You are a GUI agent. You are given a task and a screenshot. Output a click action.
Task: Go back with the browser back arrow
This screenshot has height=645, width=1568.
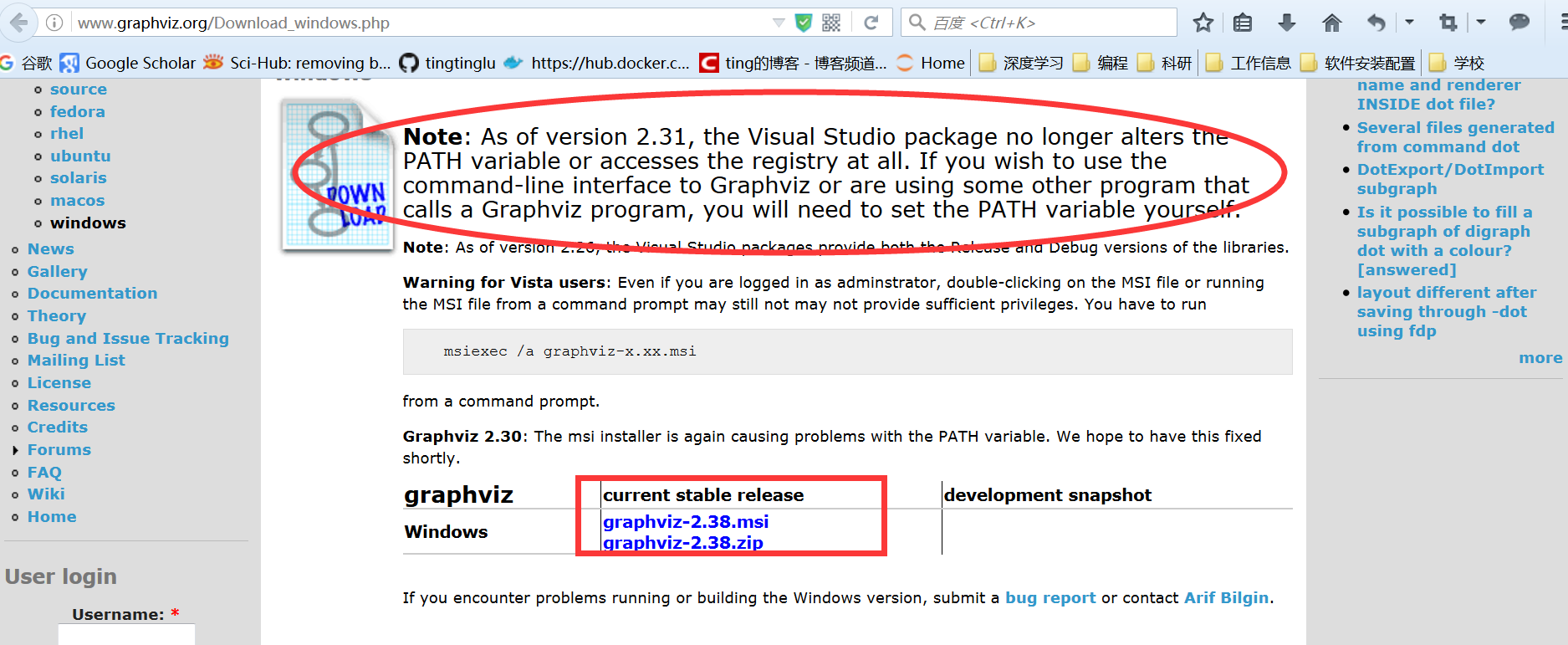(x=18, y=23)
